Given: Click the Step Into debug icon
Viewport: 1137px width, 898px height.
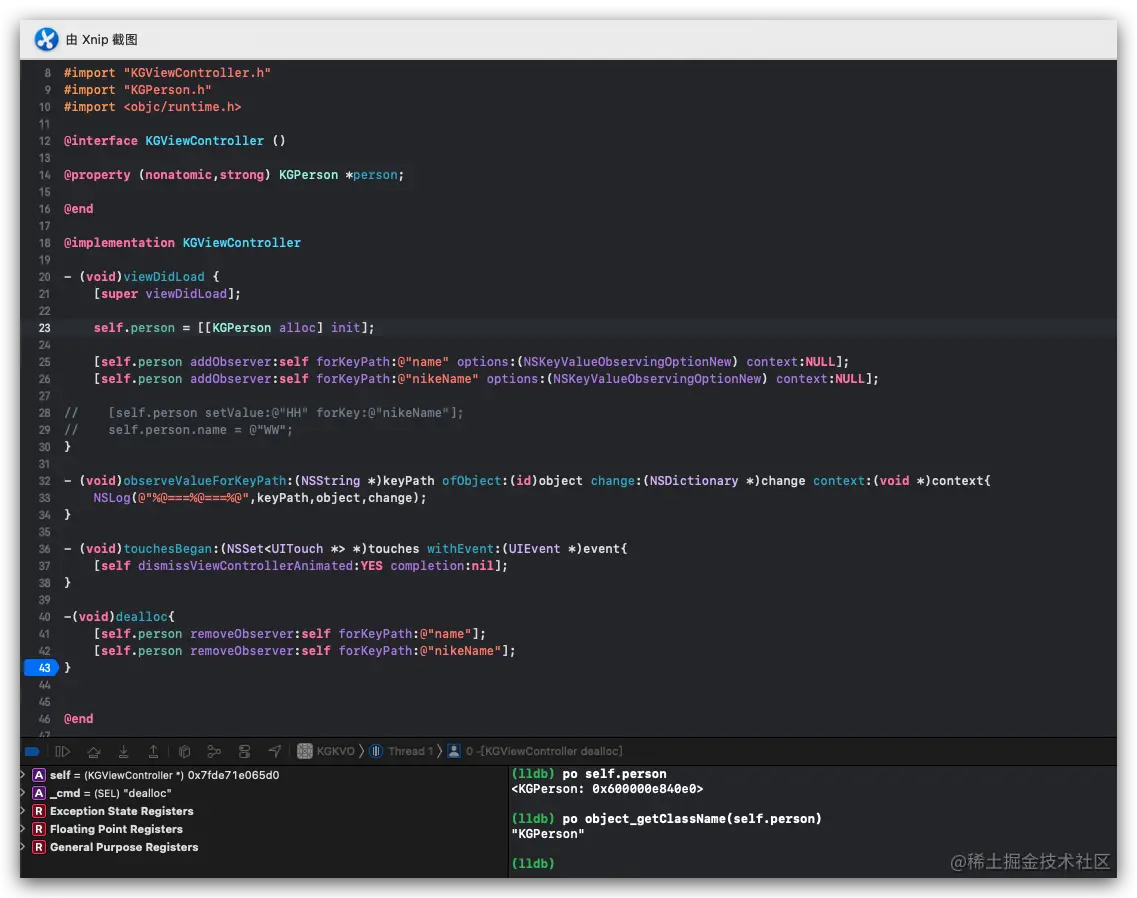Looking at the screenshot, I should pos(124,751).
